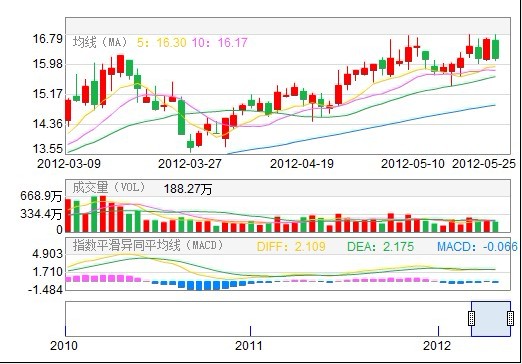Click the 均线 (MA) indicator label
522x364 pixels.
(x=100, y=42)
